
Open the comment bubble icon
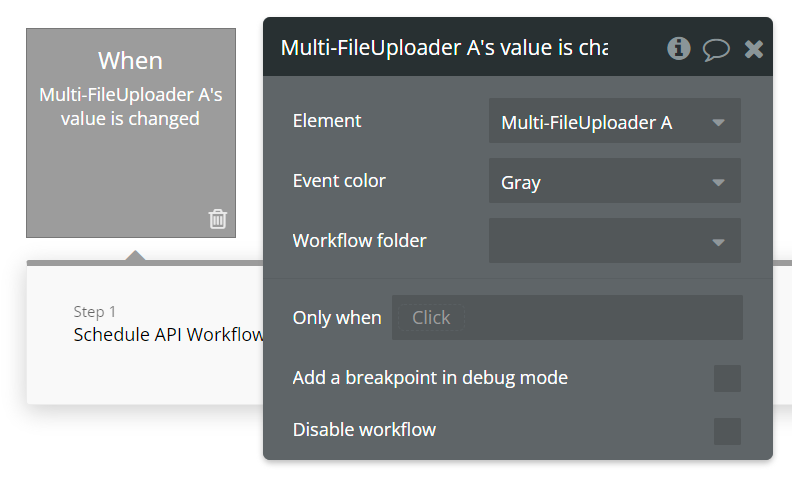point(716,49)
